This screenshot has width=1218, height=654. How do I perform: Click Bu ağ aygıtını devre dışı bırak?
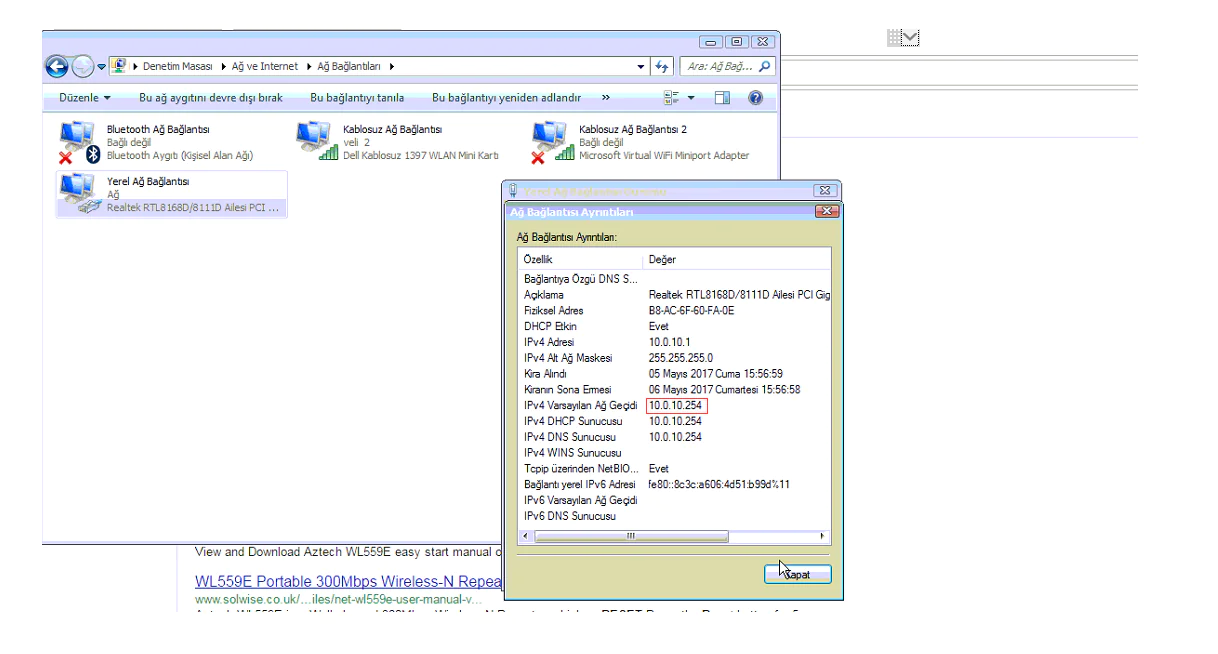click(x=210, y=98)
